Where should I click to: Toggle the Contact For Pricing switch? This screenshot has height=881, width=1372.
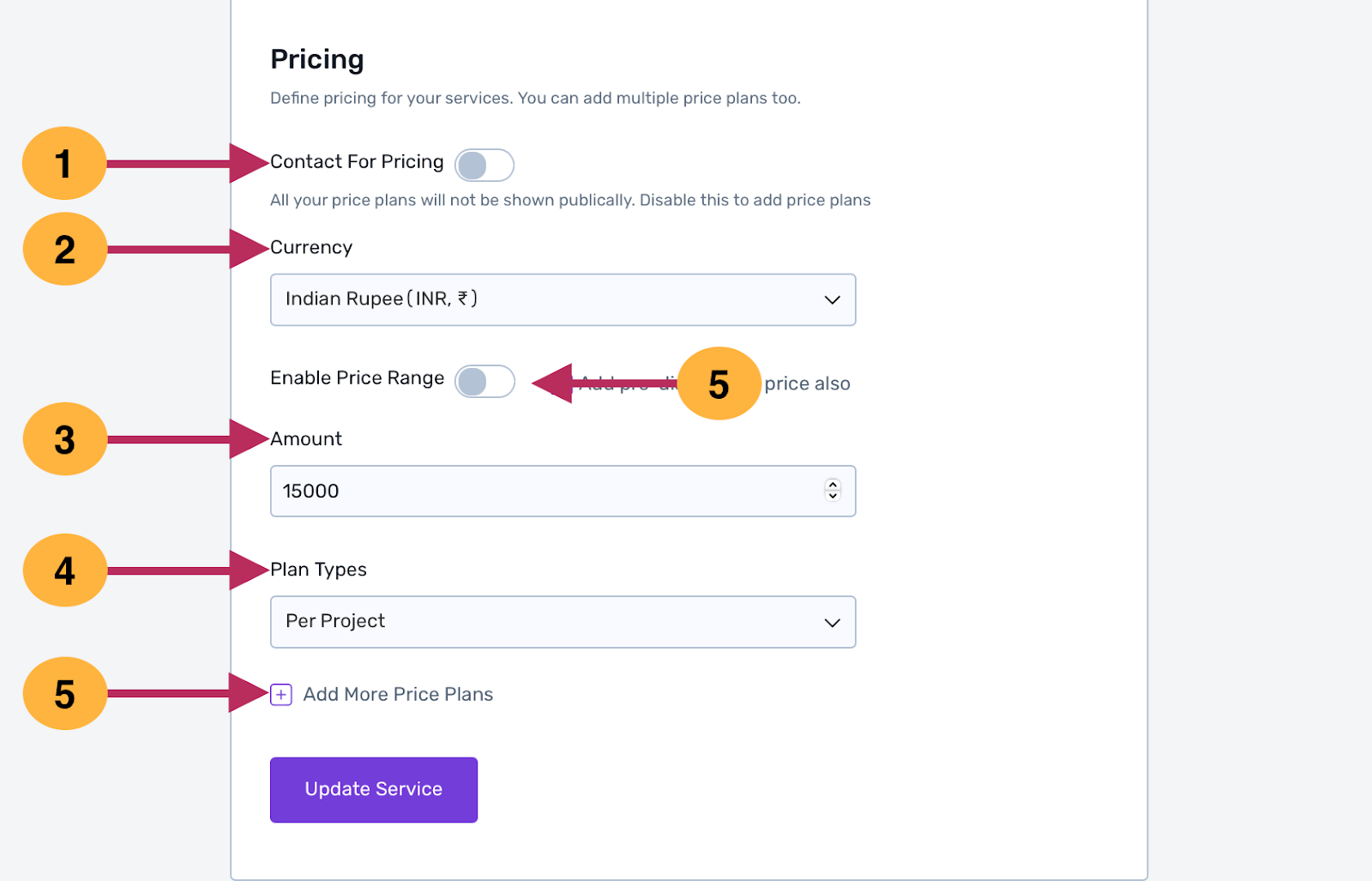coord(484,165)
